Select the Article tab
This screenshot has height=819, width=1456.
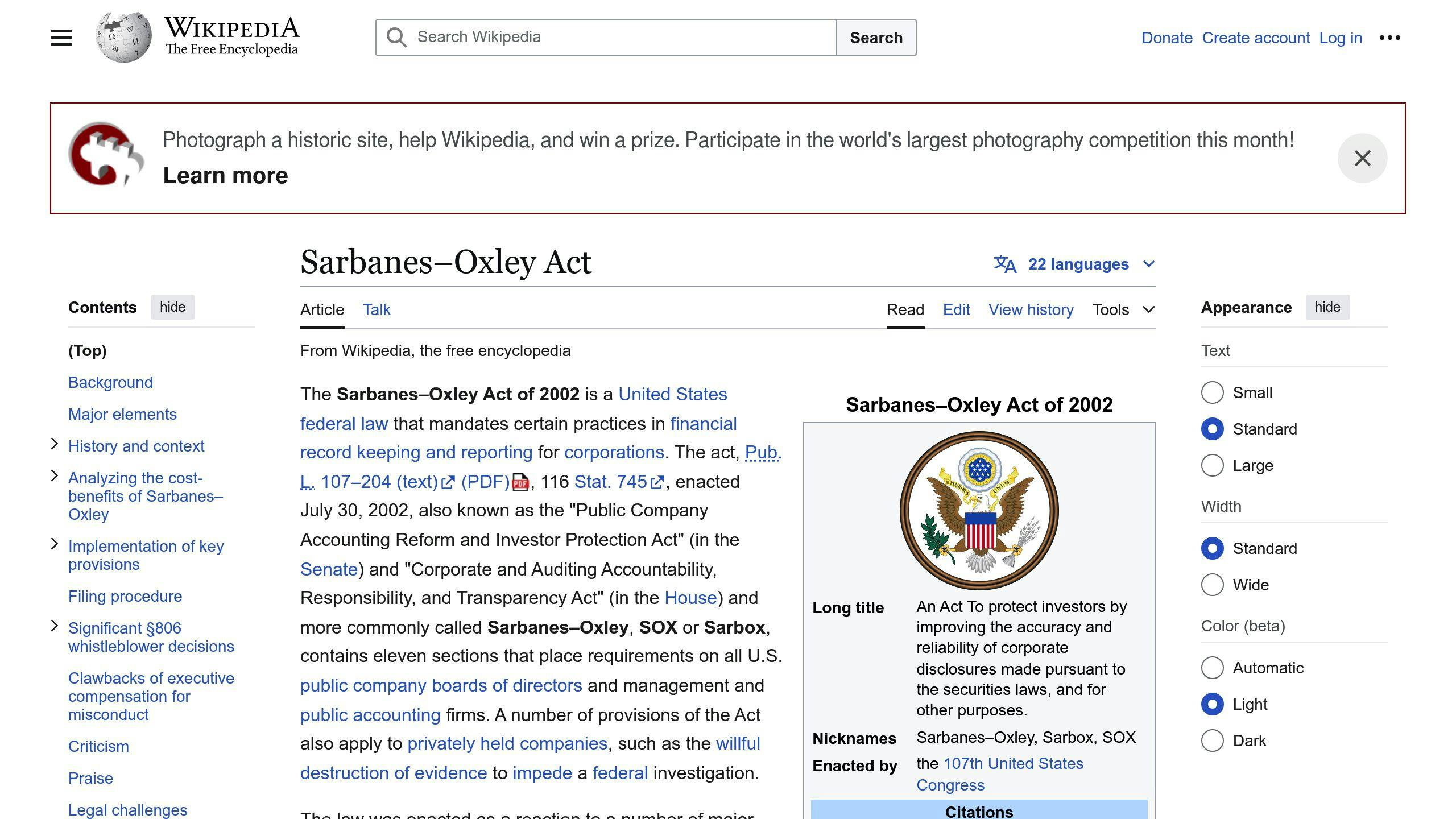point(322,309)
